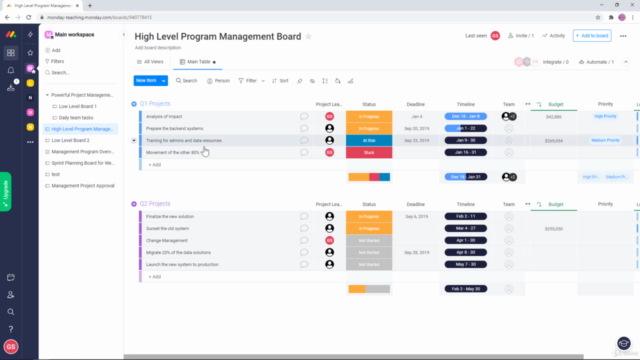Open the Person filter

tap(218, 81)
